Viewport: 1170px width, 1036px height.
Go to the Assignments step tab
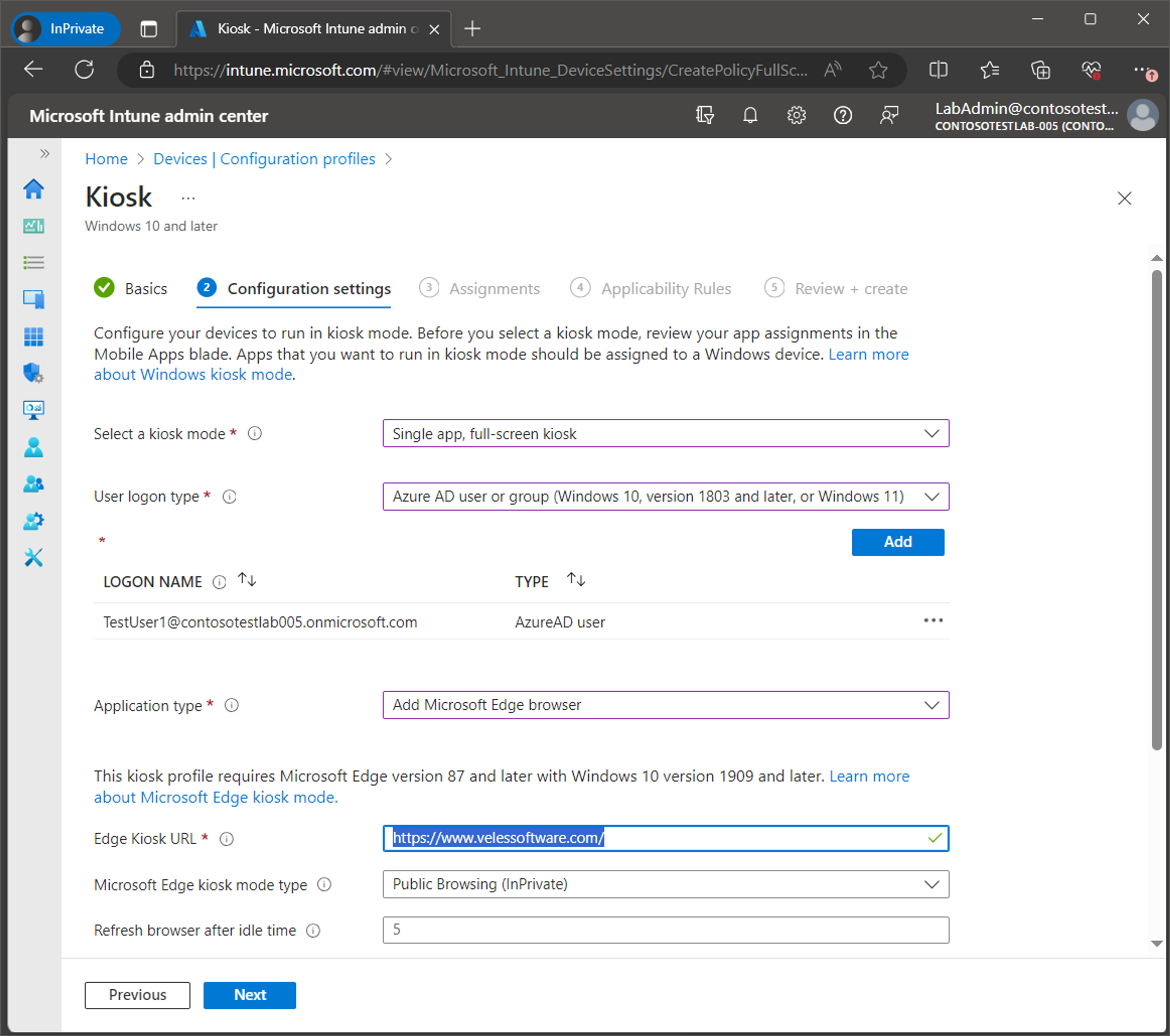coord(480,288)
